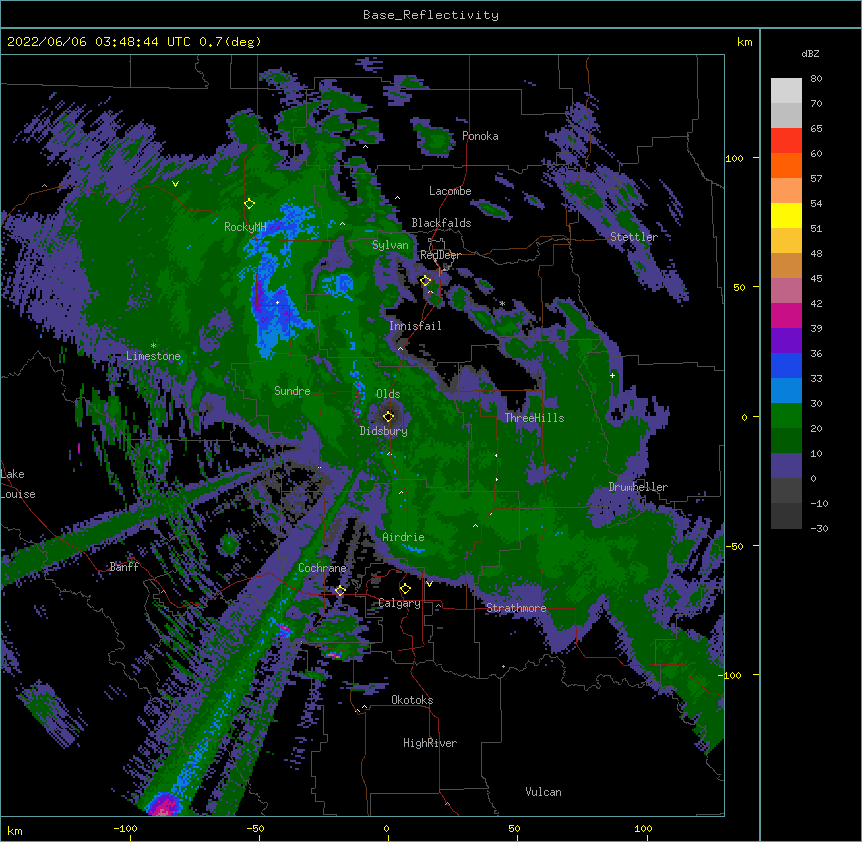Select the green 20-30 dBZ legend swatch

click(786, 416)
